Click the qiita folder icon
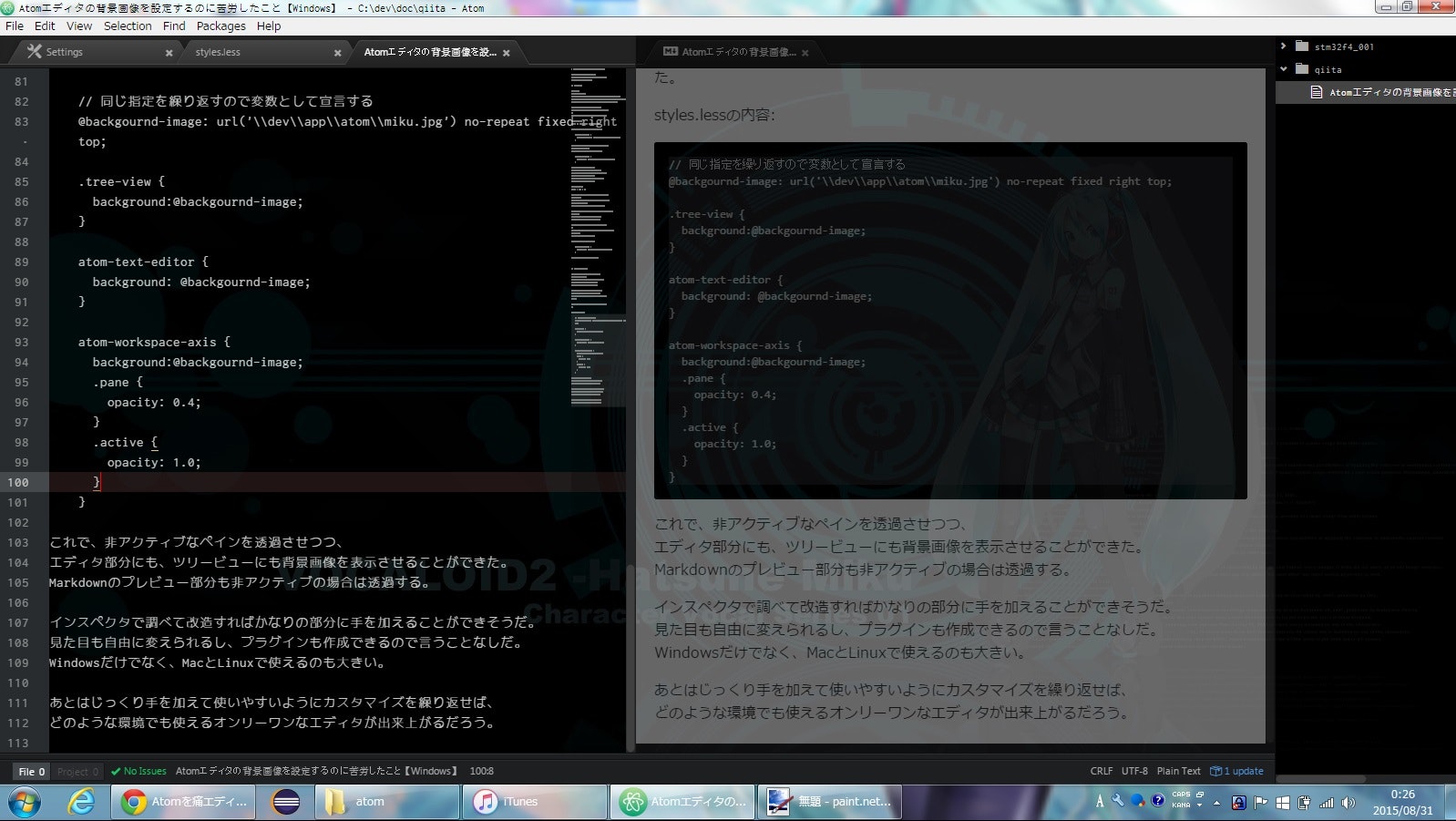 (1302, 68)
